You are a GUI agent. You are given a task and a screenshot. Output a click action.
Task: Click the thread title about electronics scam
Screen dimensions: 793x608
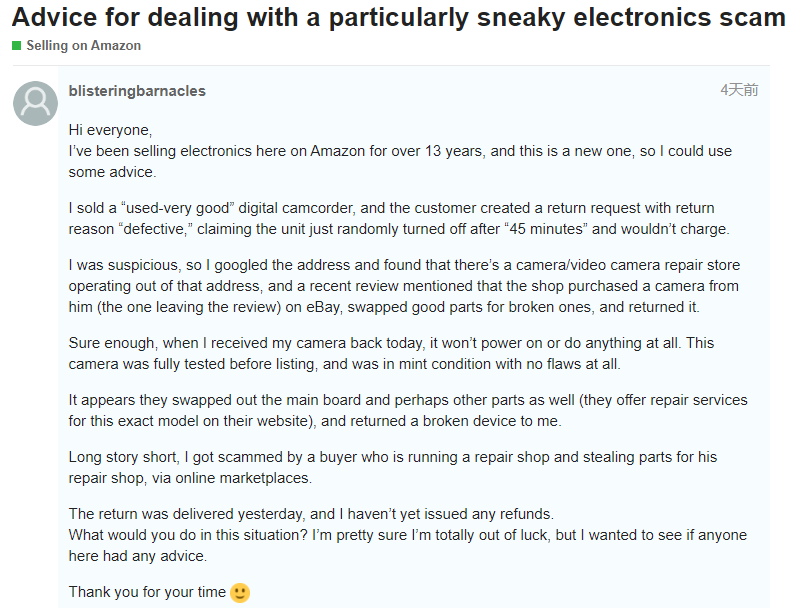click(x=399, y=17)
